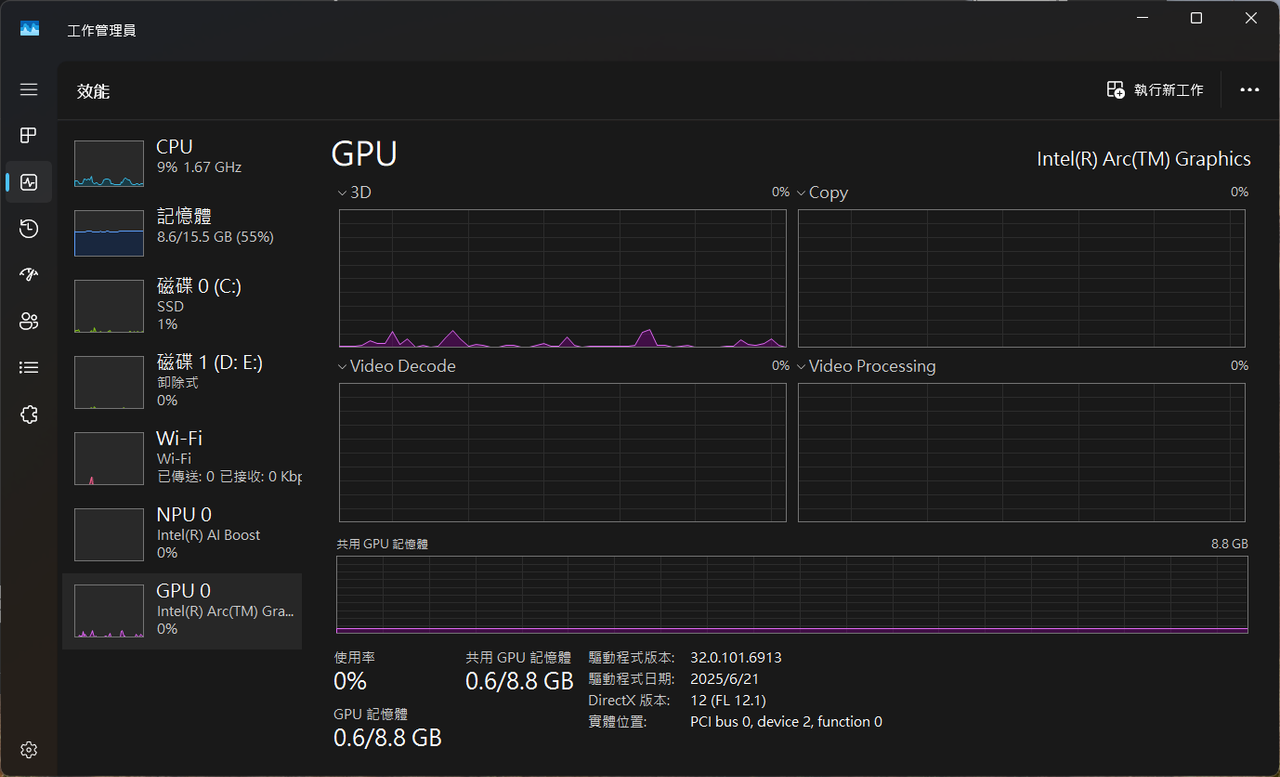Click the 共用 GPU 記憶體 memory graph

tap(792, 595)
